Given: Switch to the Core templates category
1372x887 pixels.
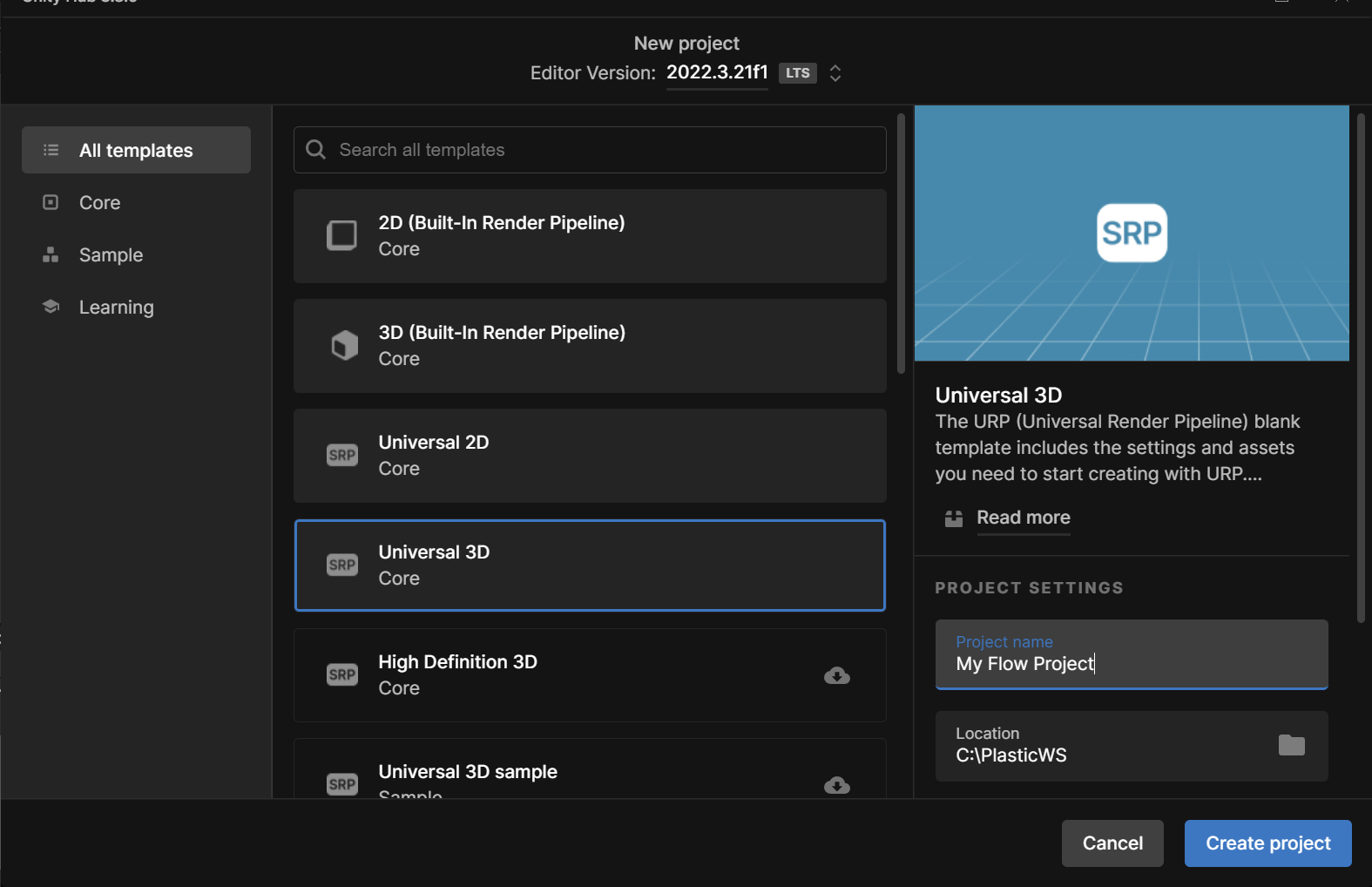Looking at the screenshot, I should click(x=99, y=202).
